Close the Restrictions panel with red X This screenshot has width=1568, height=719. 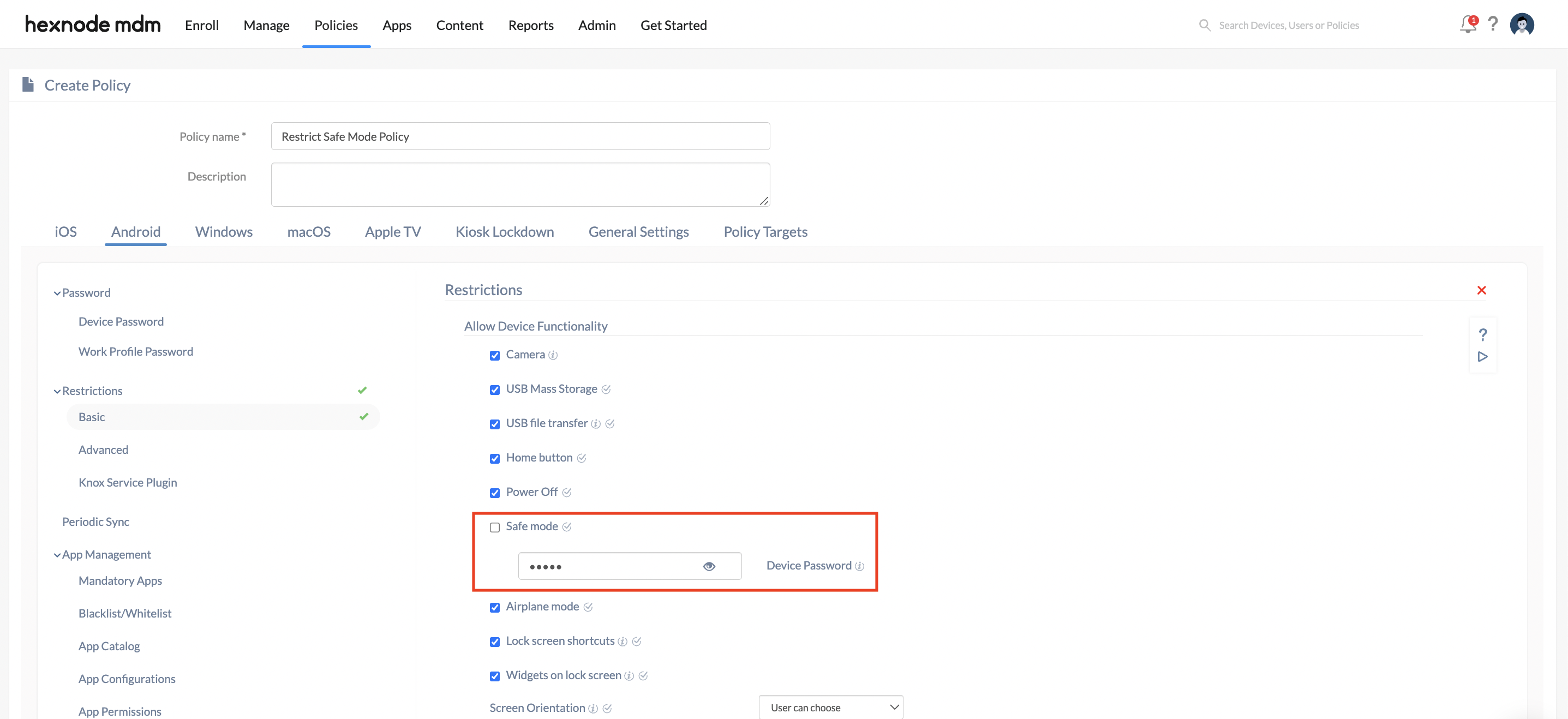pos(1481,290)
